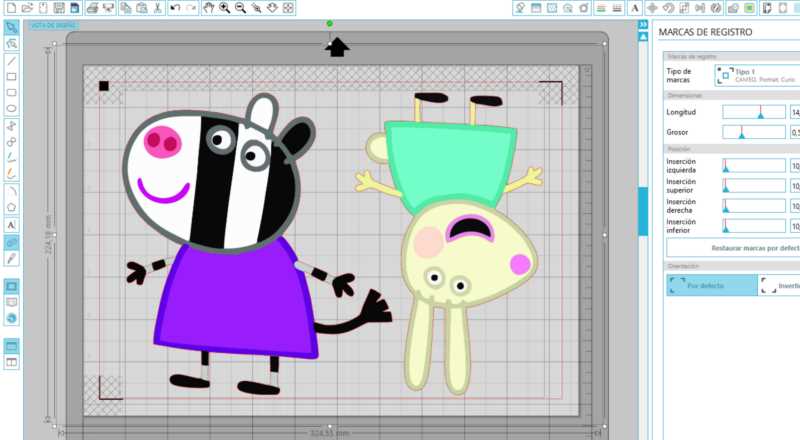Select the Knife tool in left toolbar
Image resolution: width=800 pixels, height=440 pixels.
(11, 259)
